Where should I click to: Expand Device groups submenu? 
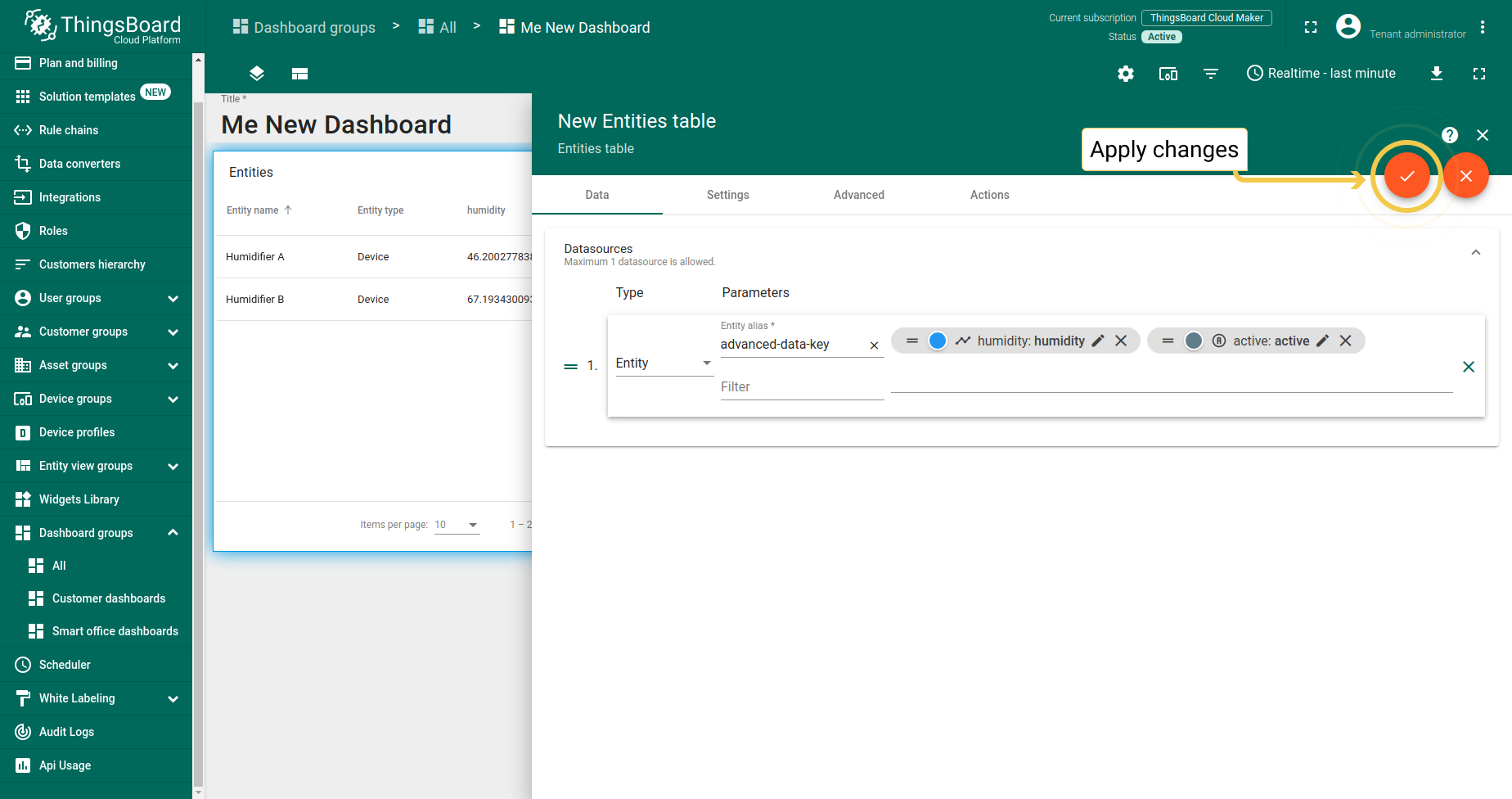pos(173,399)
